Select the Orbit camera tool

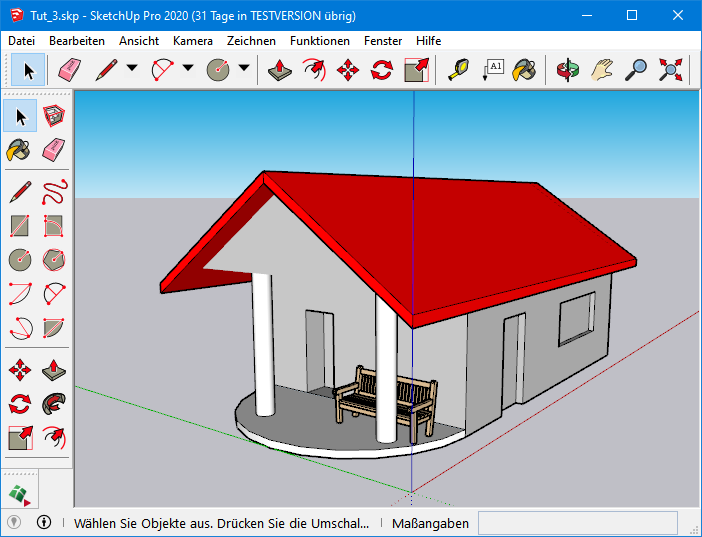coord(568,70)
